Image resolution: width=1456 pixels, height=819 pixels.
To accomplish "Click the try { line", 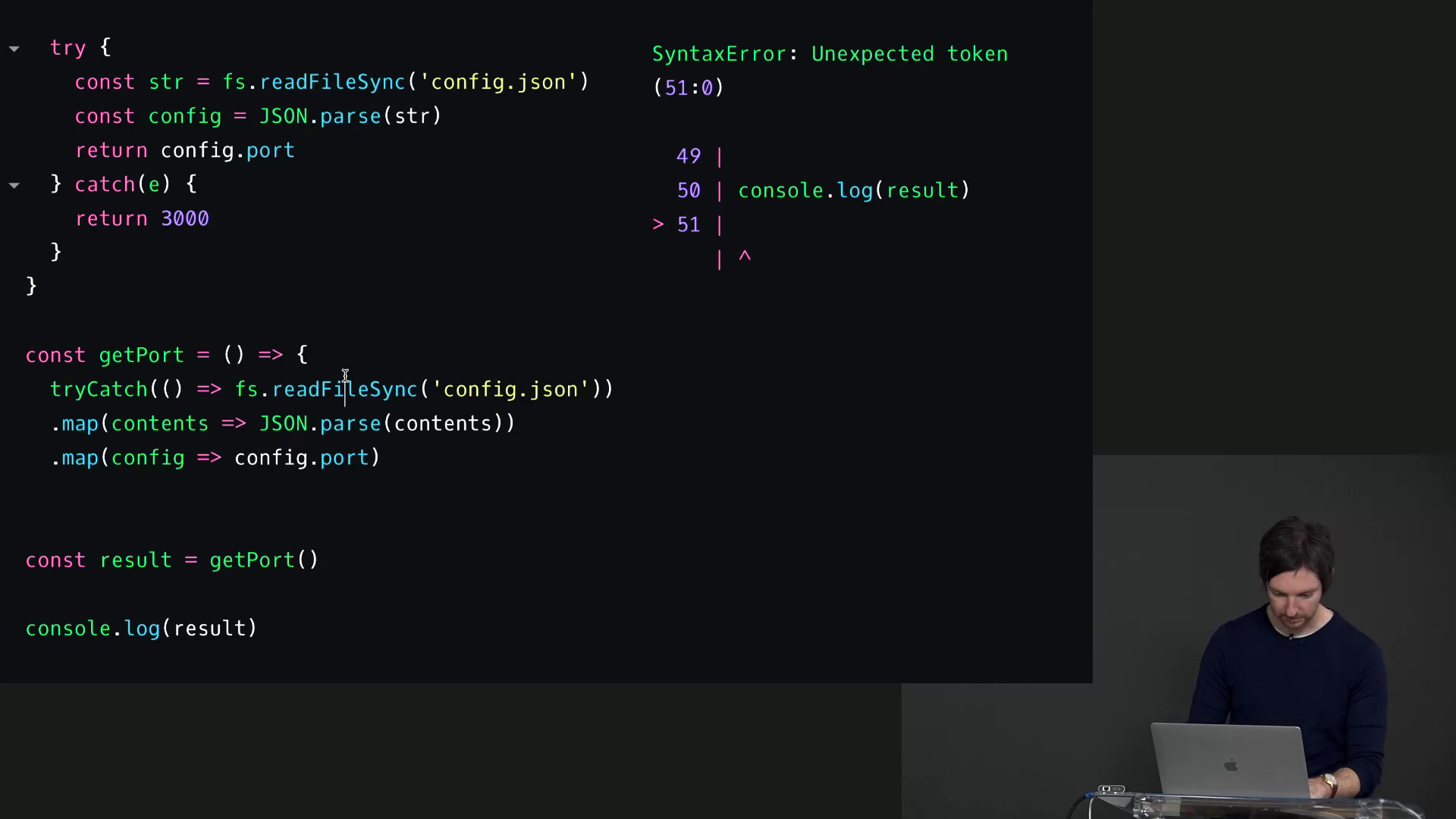I will (x=80, y=48).
